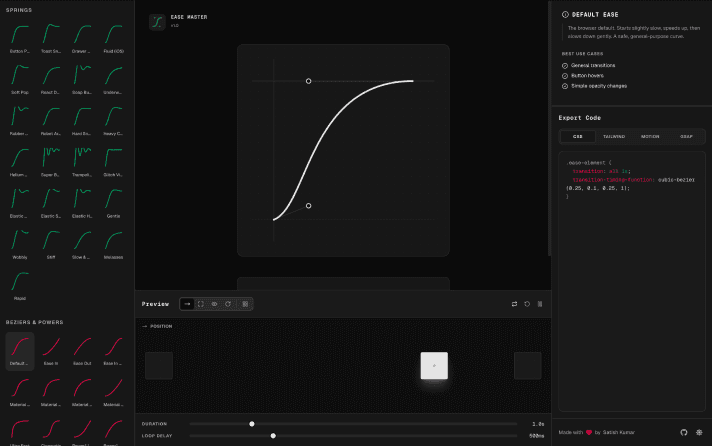This screenshot has width=712, height=446.
Task: Switch preview to position arrow mode
Action: click(x=187, y=304)
